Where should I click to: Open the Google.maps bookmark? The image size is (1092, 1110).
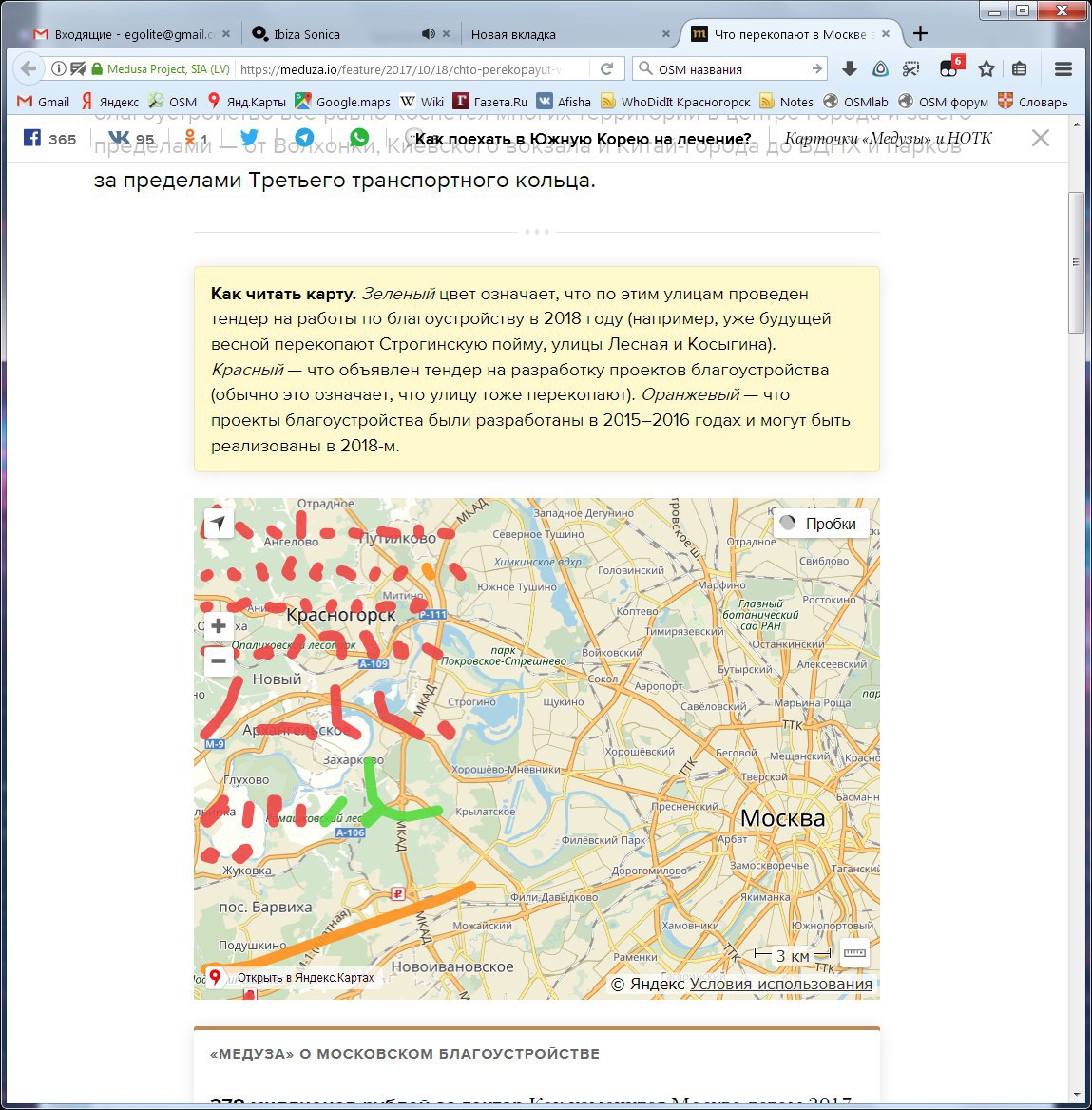pyautogui.click(x=343, y=102)
